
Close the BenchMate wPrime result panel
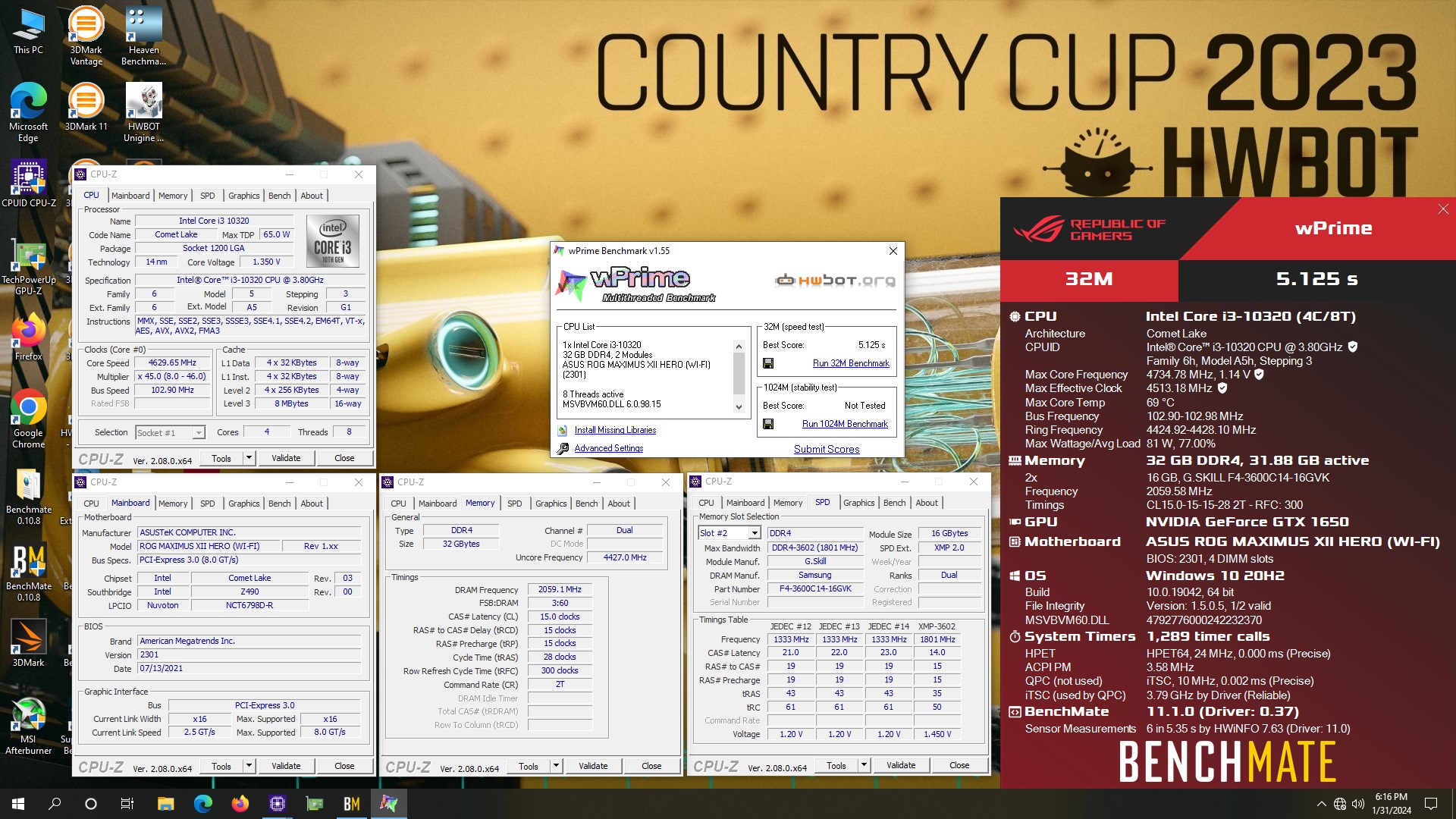point(1442,209)
